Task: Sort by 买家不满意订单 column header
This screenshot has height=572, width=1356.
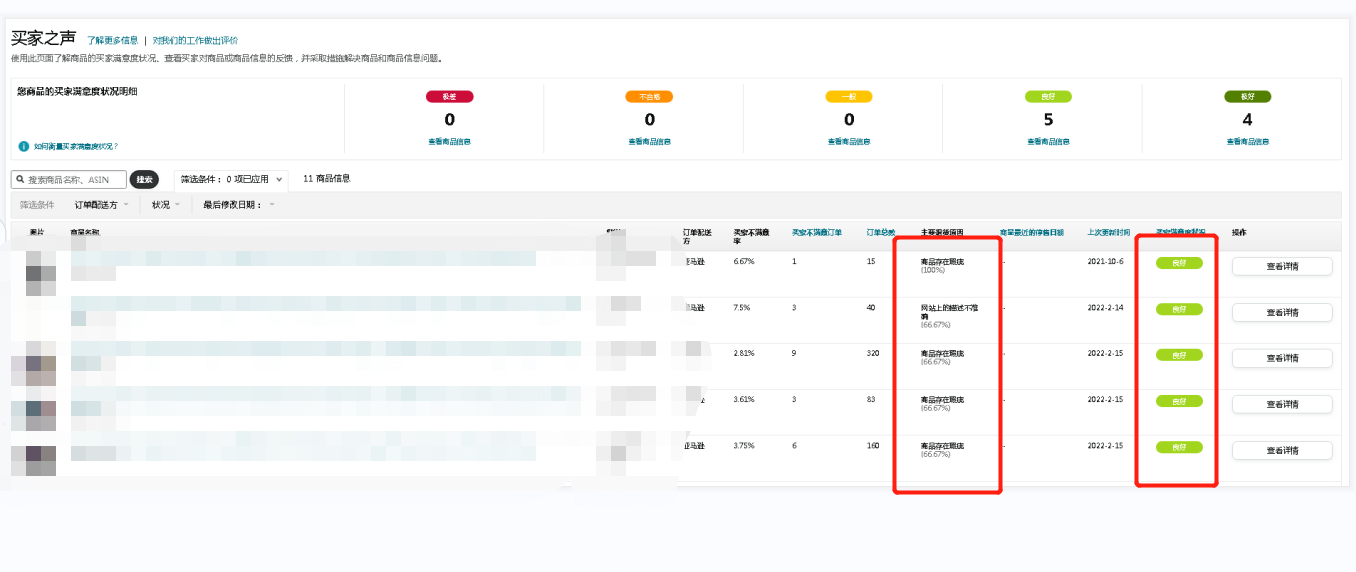Action: [816, 232]
